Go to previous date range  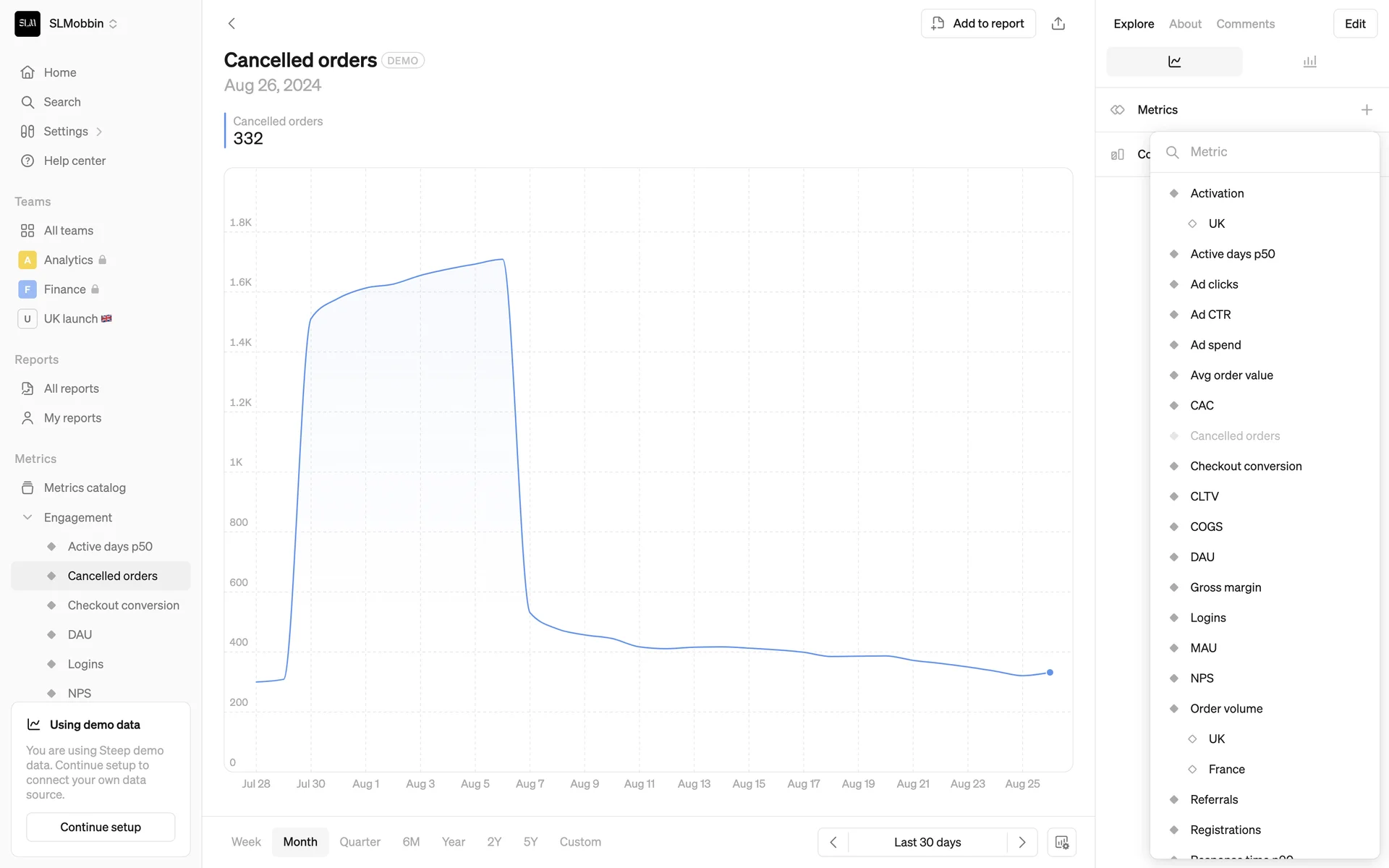pyautogui.click(x=833, y=842)
